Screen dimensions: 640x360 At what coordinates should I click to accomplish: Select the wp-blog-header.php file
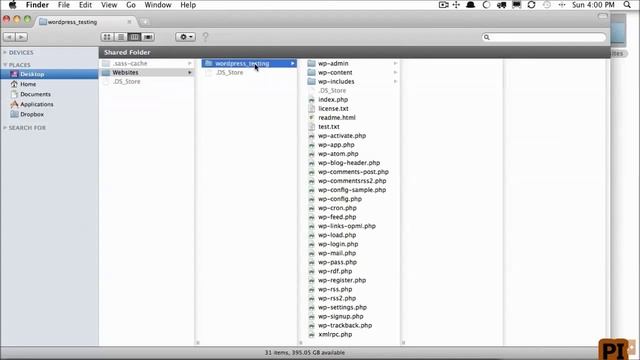pyautogui.click(x=349, y=163)
